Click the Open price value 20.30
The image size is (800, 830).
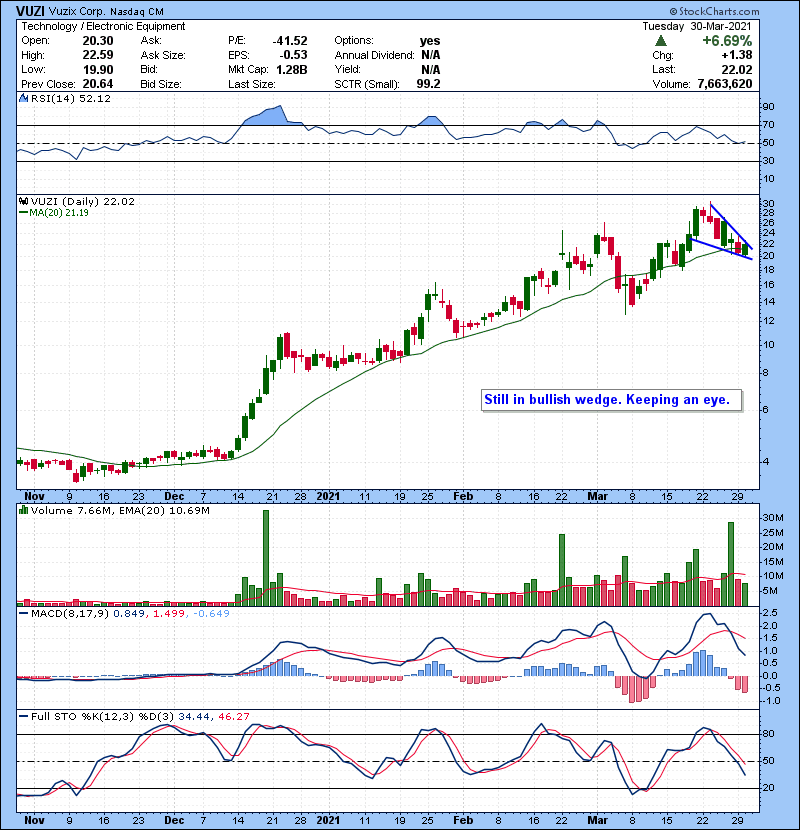click(x=97, y=41)
